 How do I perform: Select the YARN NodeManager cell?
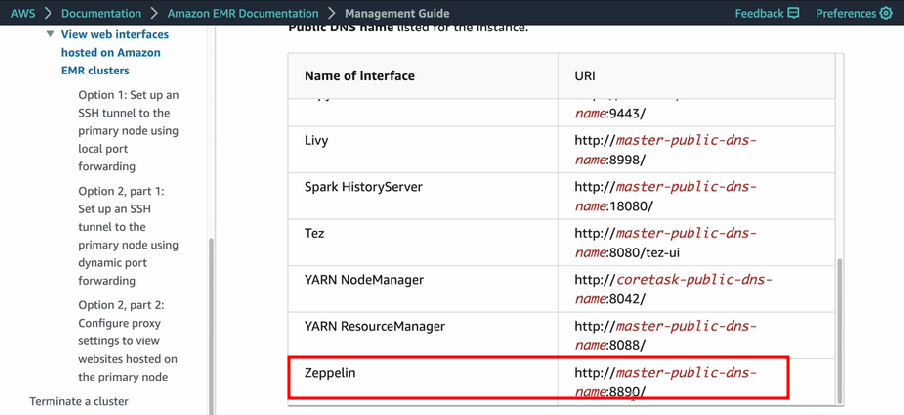pyautogui.click(x=423, y=288)
